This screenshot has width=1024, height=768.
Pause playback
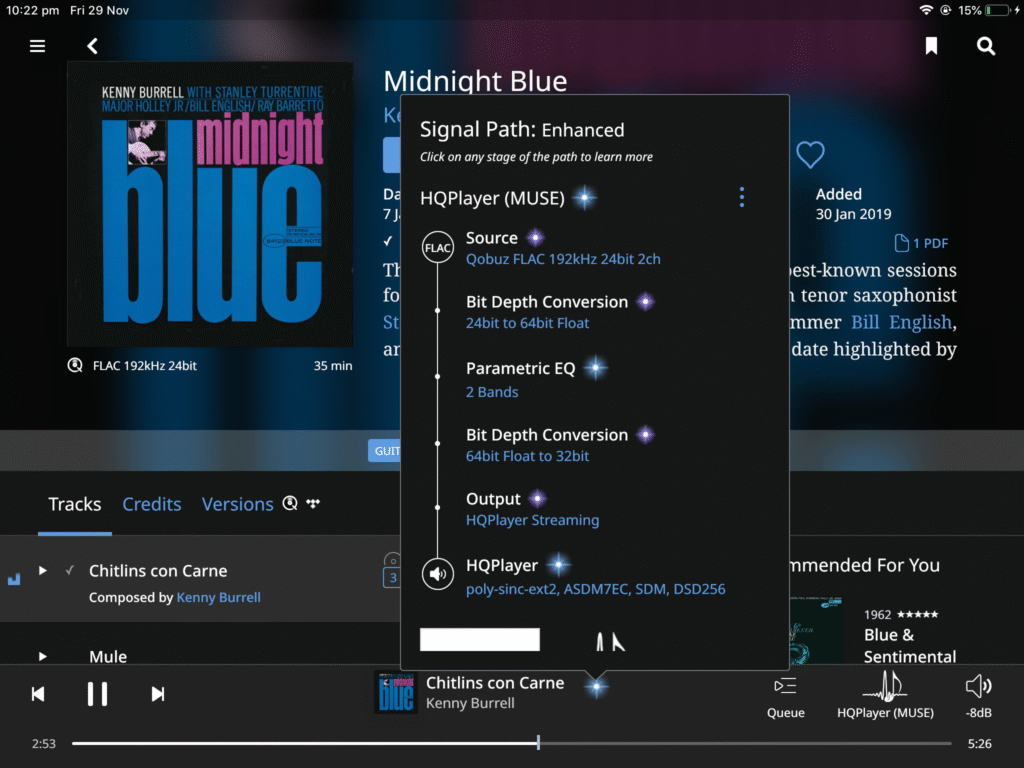97,694
